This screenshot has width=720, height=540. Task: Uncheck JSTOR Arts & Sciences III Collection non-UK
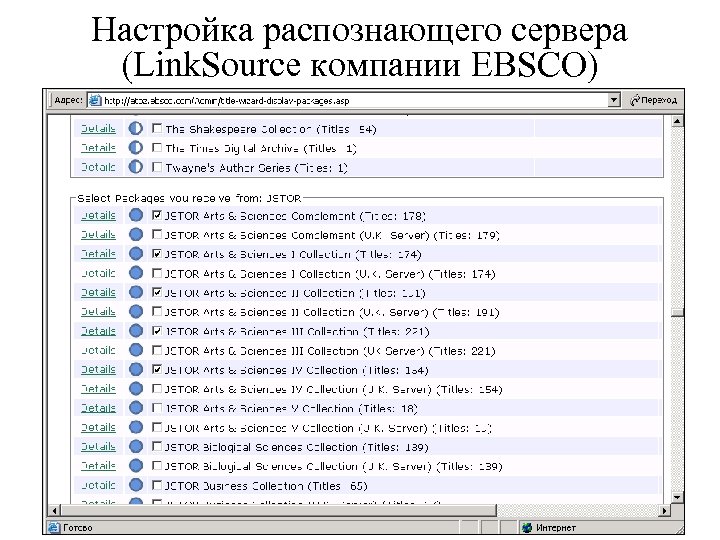pos(157,331)
